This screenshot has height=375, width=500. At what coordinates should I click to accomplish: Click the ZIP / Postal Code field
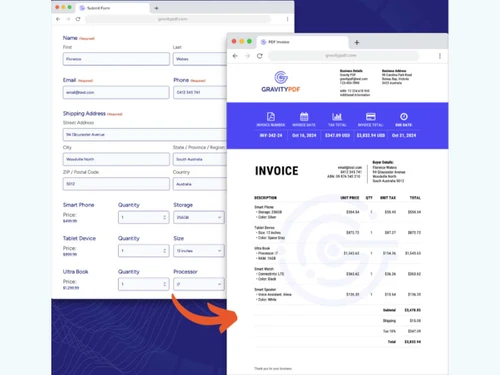[x=116, y=184]
